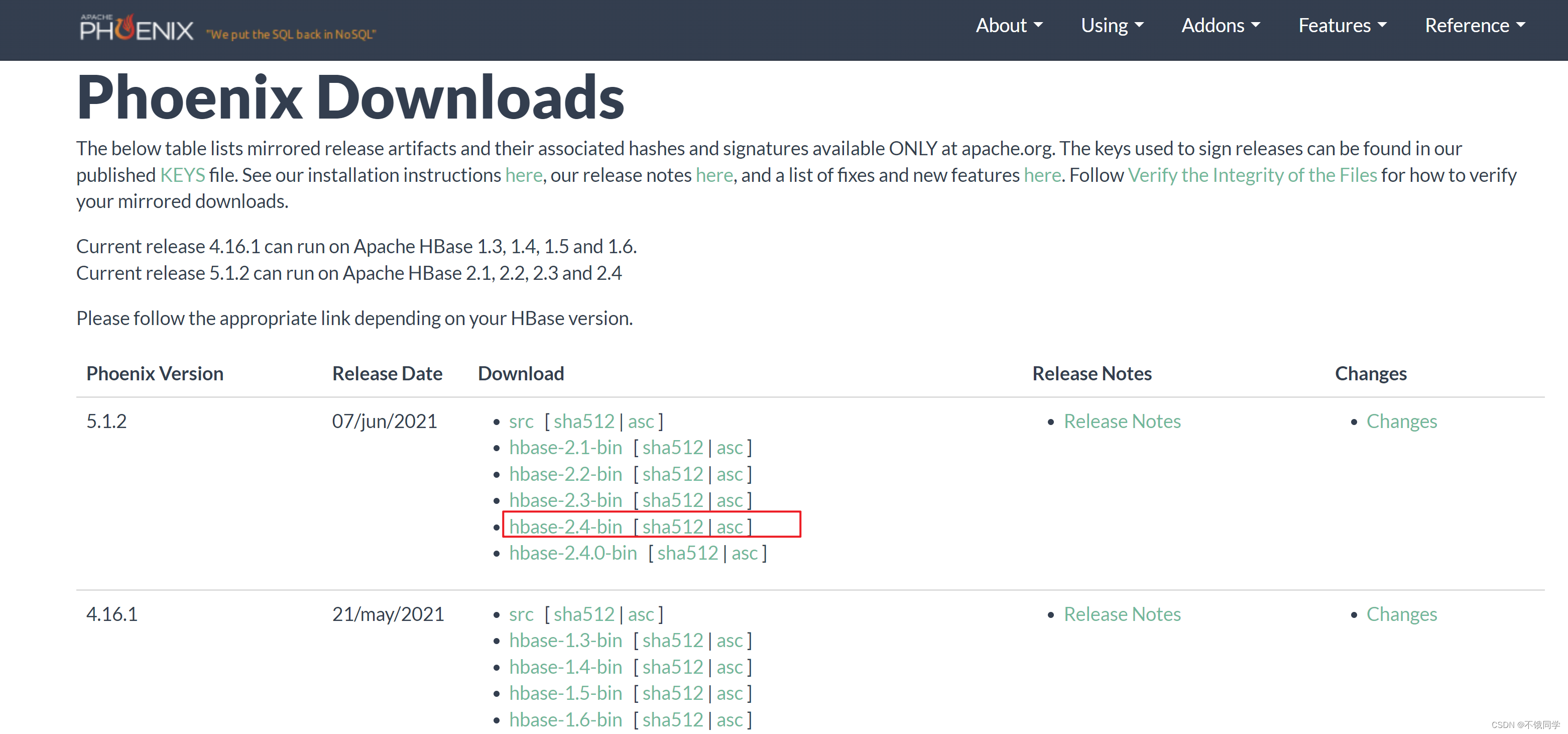Open the KEYS file link
Screen dimensions: 1568x734
(182, 175)
